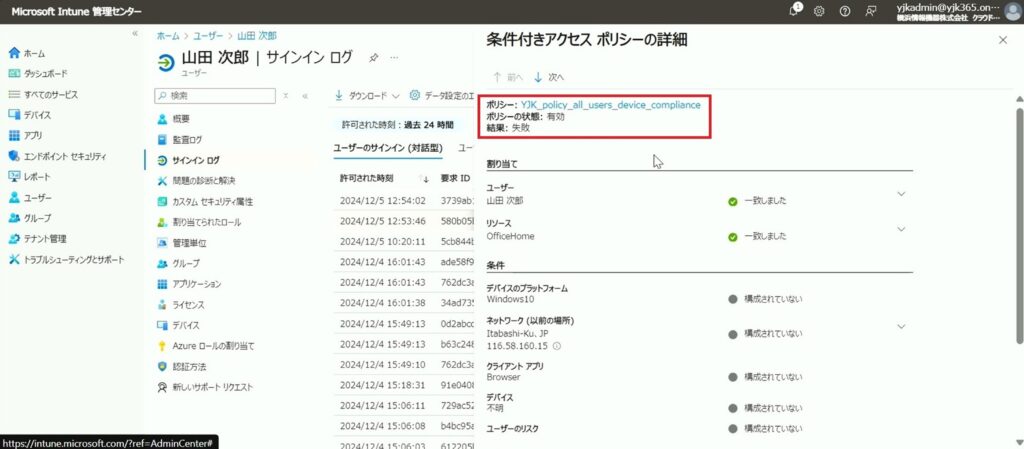Expand the ユーザー 山田 次郎 assignment row
Screen dimensions: 1024x449
[x=901, y=194]
